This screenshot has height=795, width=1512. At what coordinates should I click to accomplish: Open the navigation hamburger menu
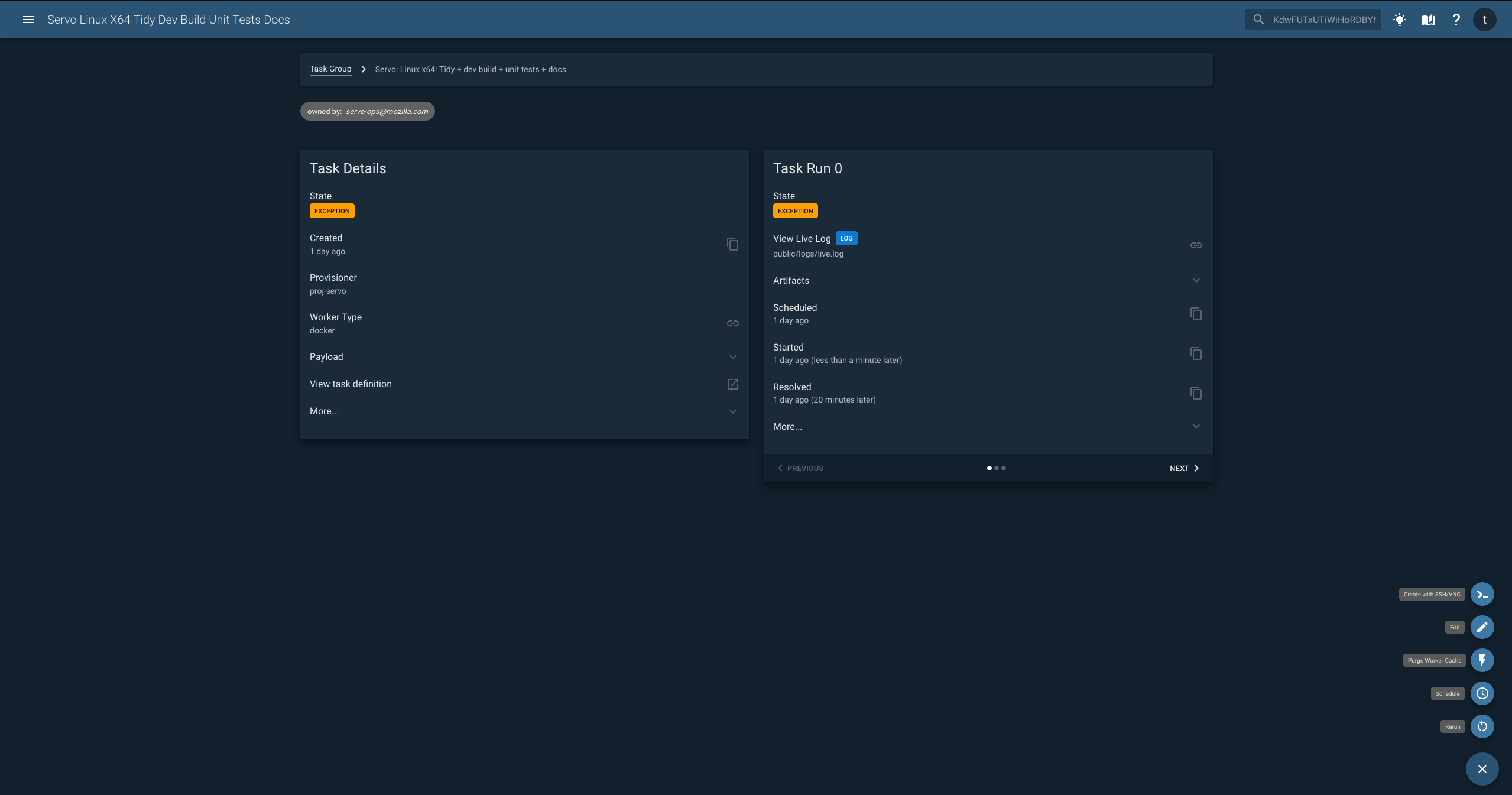(29, 20)
